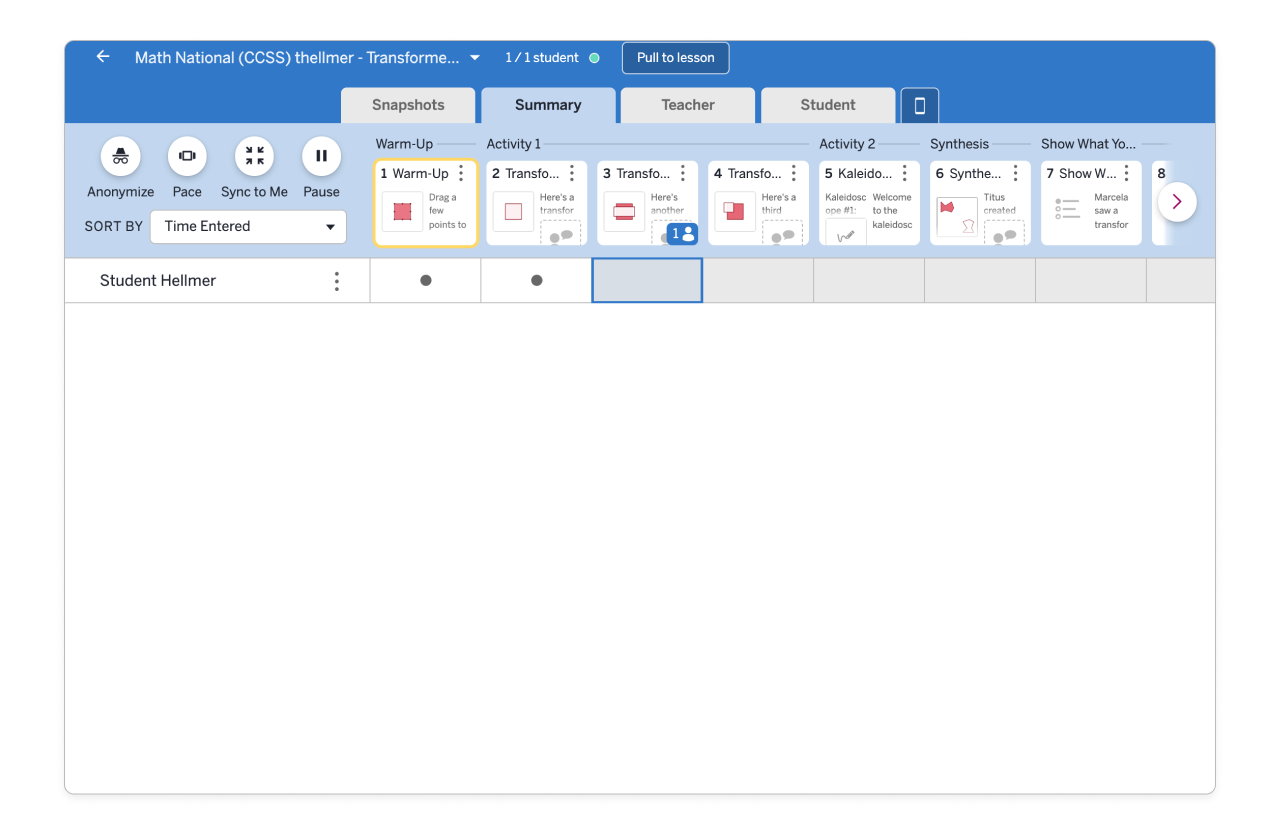Switch to the Snapshots tab
Image resolution: width=1280 pixels, height=836 pixels.
[x=408, y=105]
